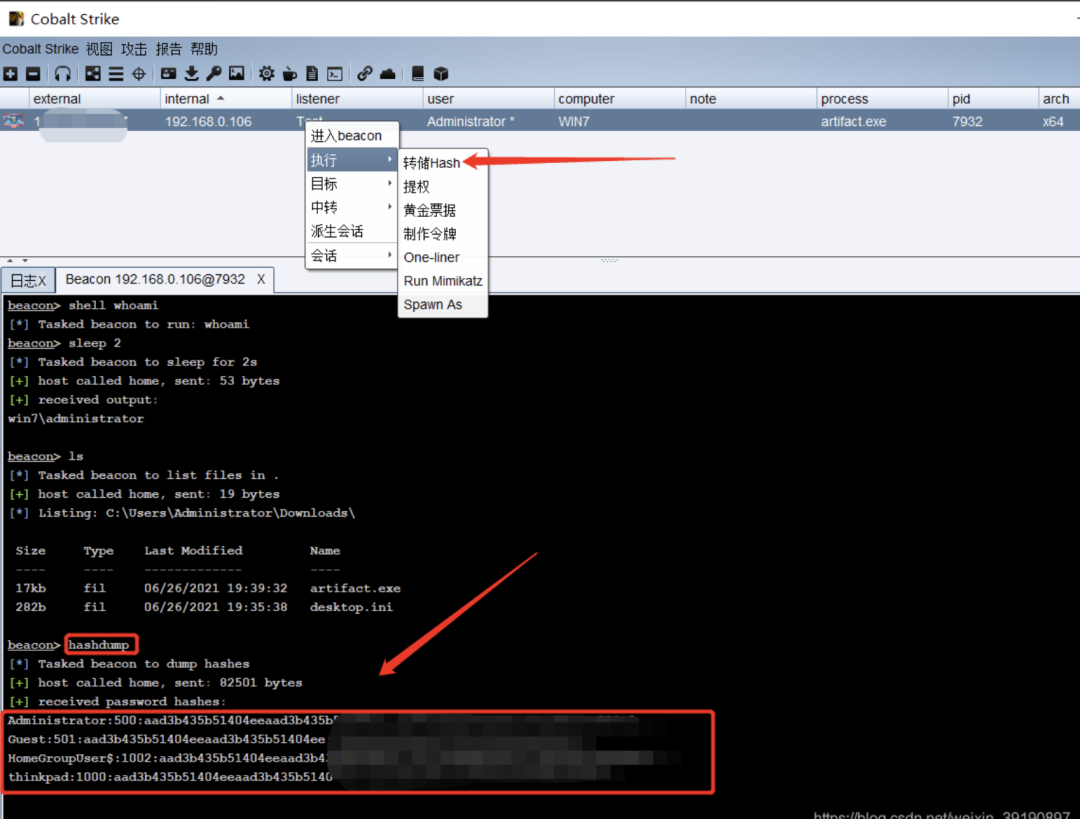The width and height of the screenshot is (1080, 819).
Task: Select Run Mimikatz in the submenu
Action: [x=443, y=281]
